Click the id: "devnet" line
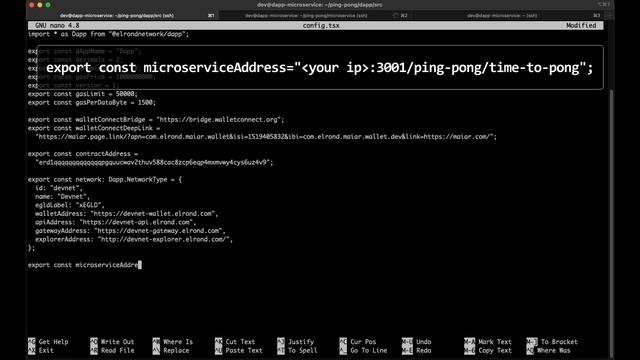Screen dimensions: 640x360 click(59, 188)
